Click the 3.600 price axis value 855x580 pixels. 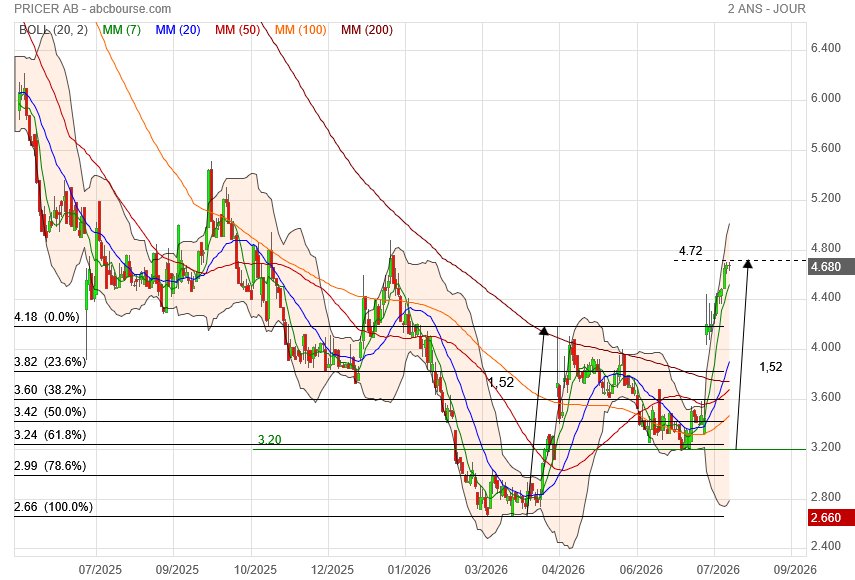(x=826, y=397)
